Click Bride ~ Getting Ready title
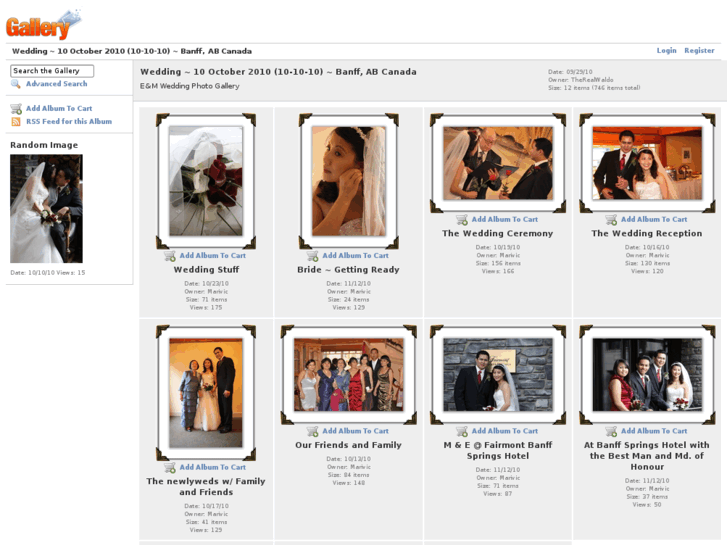This screenshot has height=545, width=727. (348, 269)
